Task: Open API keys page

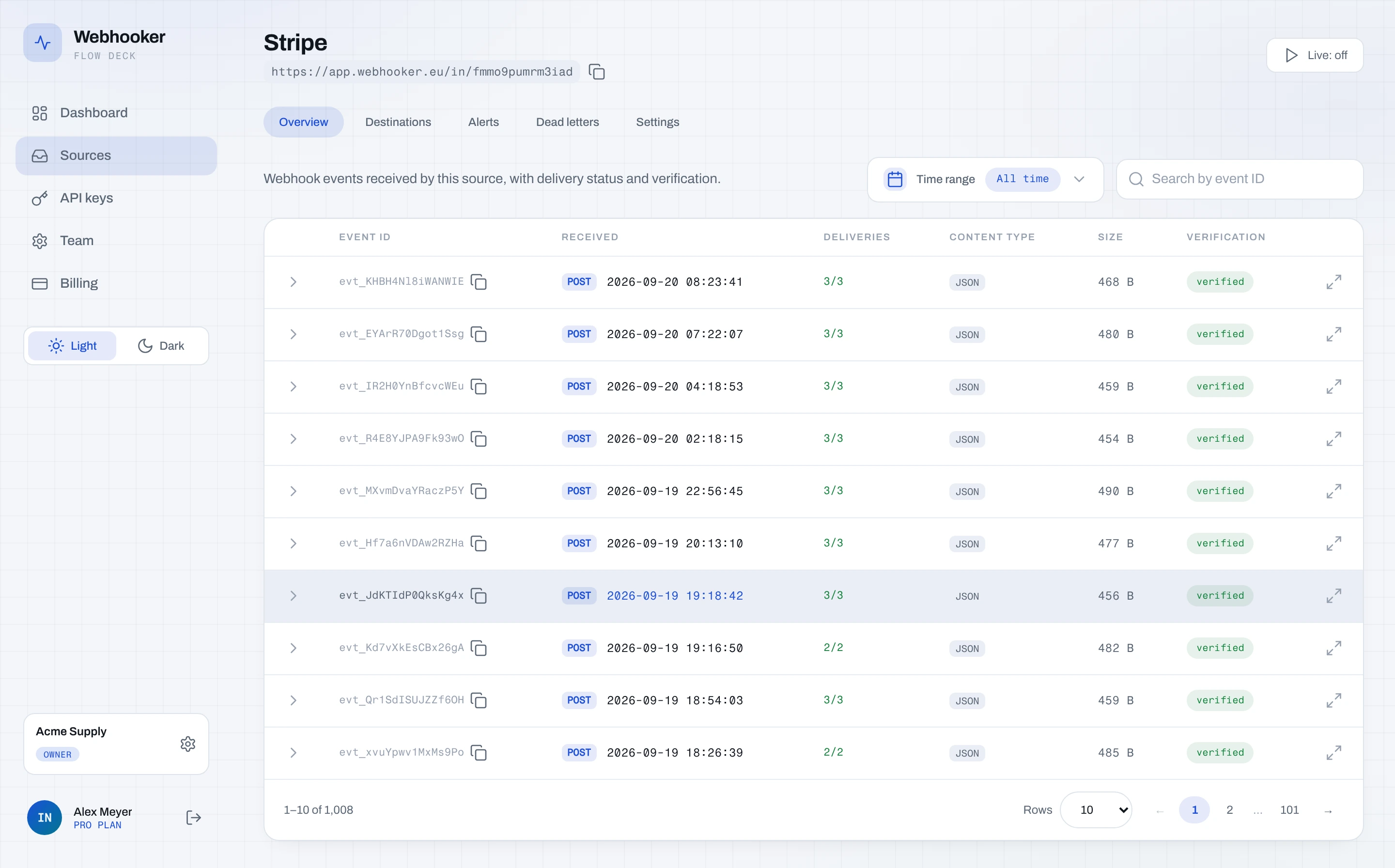Action: pos(116,198)
